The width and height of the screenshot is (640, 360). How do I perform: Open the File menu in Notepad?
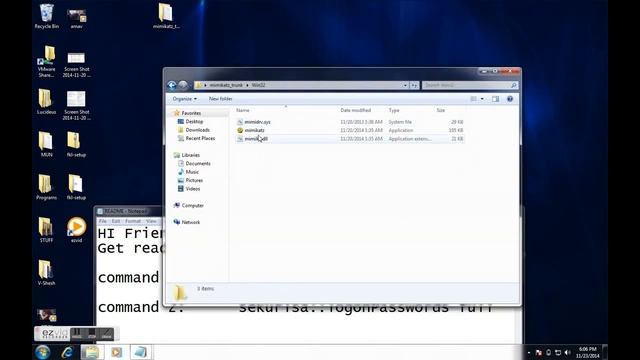click(x=102, y=221)
